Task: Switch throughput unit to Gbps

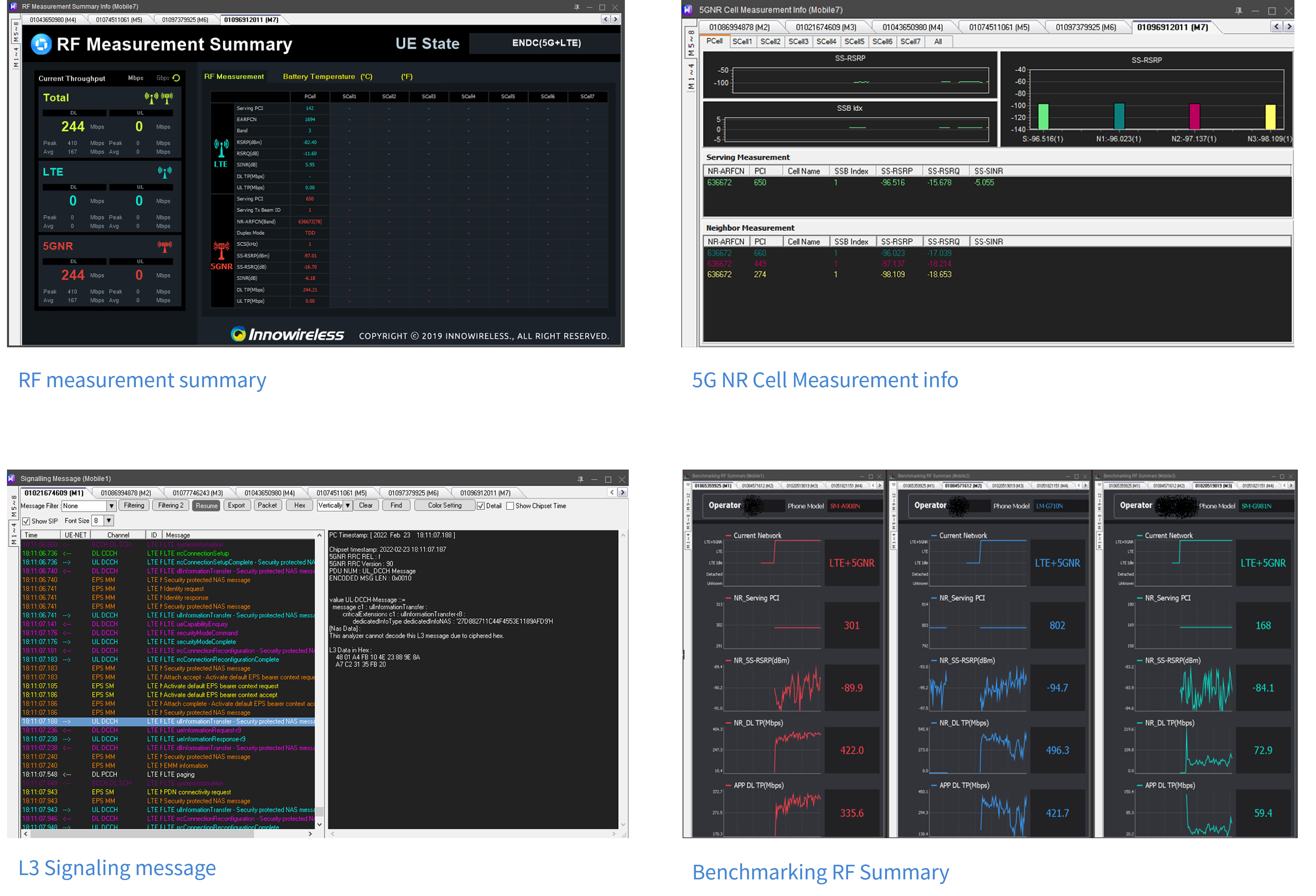Action: (163, 78)
